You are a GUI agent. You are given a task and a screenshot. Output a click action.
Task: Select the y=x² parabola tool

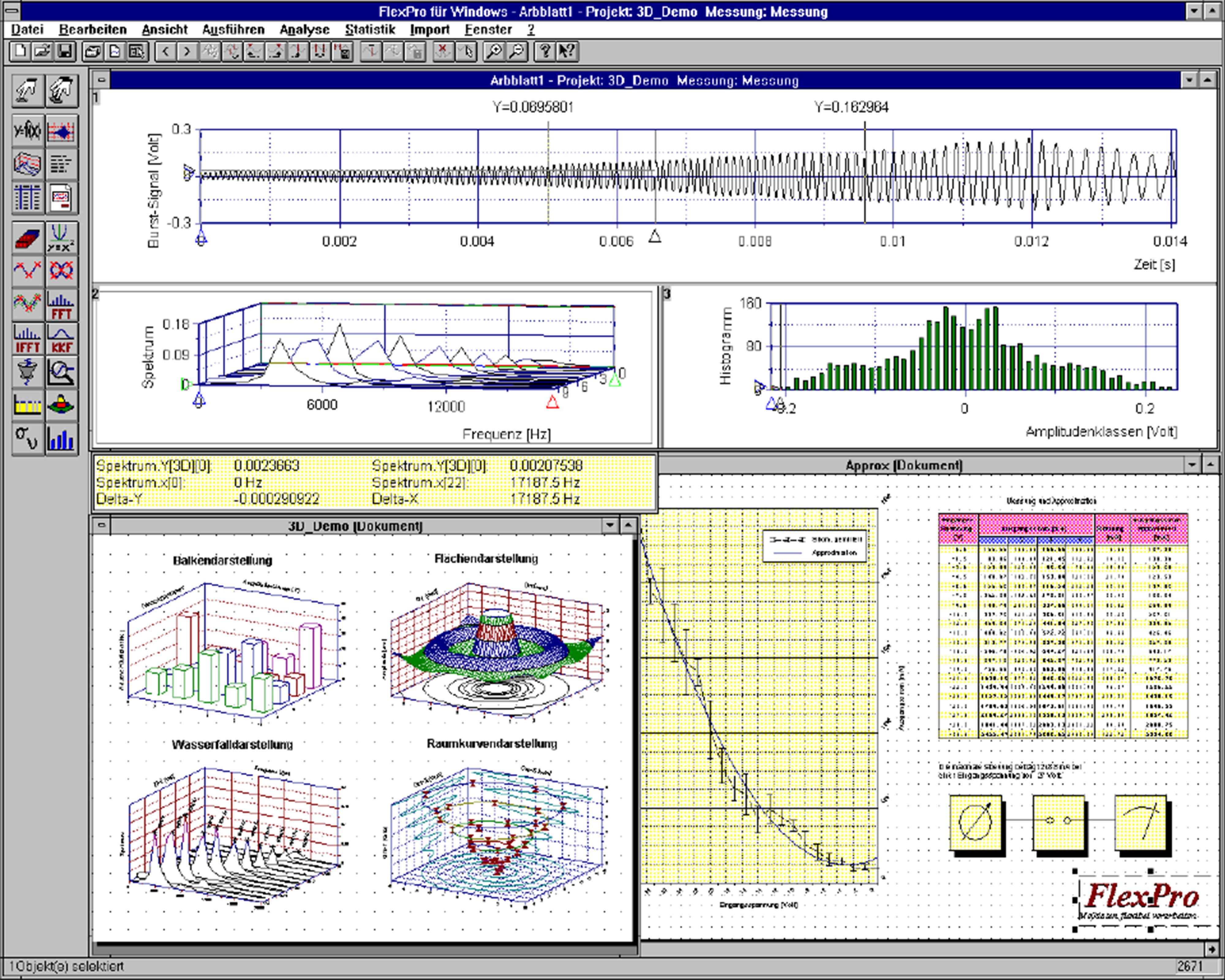click(61, 238)
